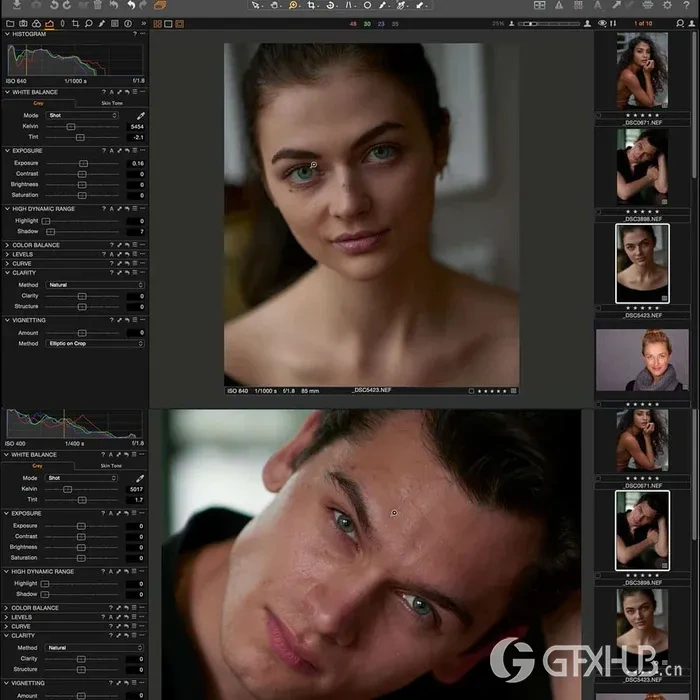Open Mode Shot dropdown above Kelvin 5017
This screenshot has width=700, height=700.
(81, 478)
